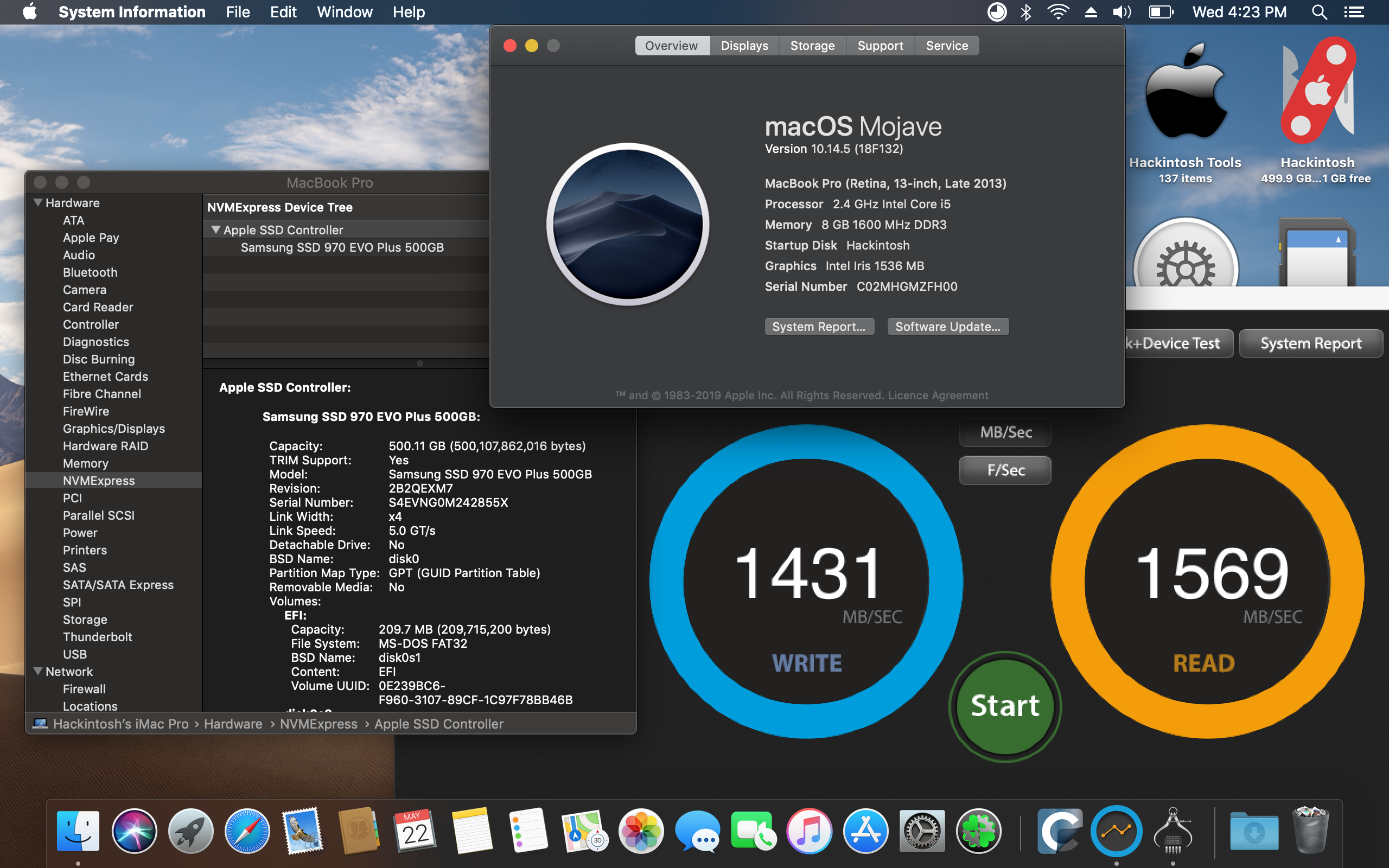Collapse the Apple SSD Controller tree node
The image size is (1389, 868).
(216, 229)
